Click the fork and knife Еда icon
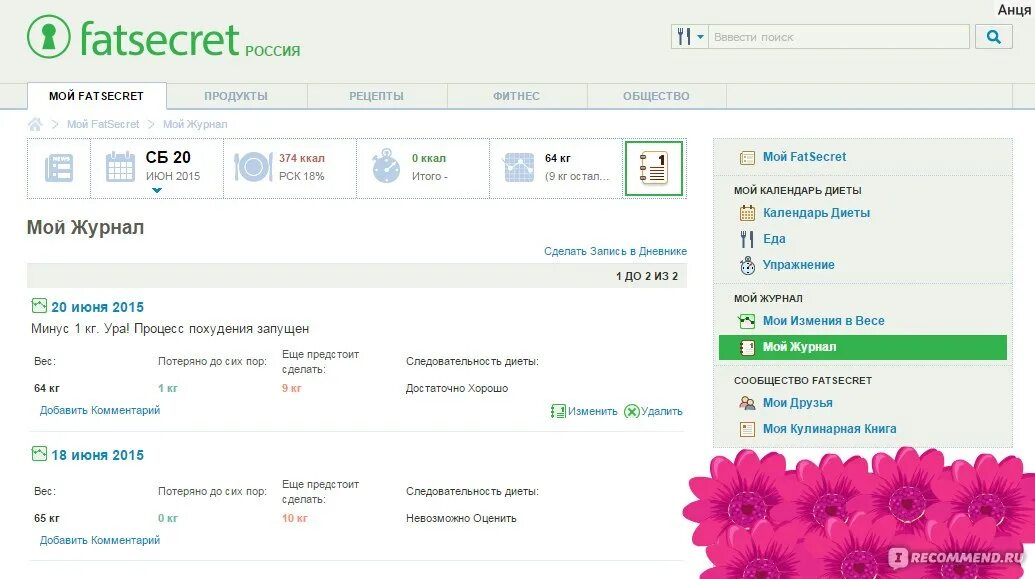 pyautogui.click(x=747, y=238)
